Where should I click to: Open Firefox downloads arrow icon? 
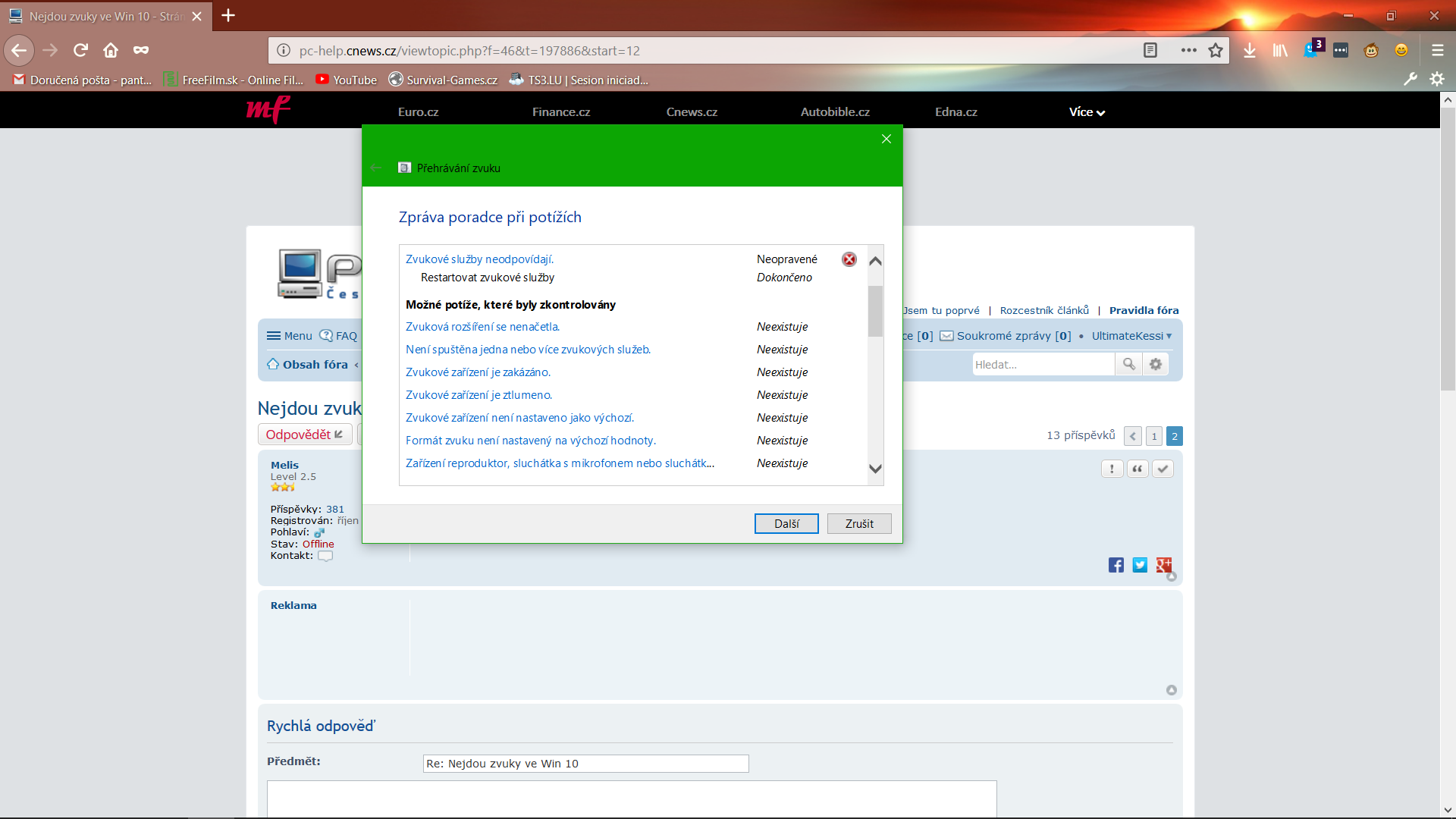point(1250,50)
